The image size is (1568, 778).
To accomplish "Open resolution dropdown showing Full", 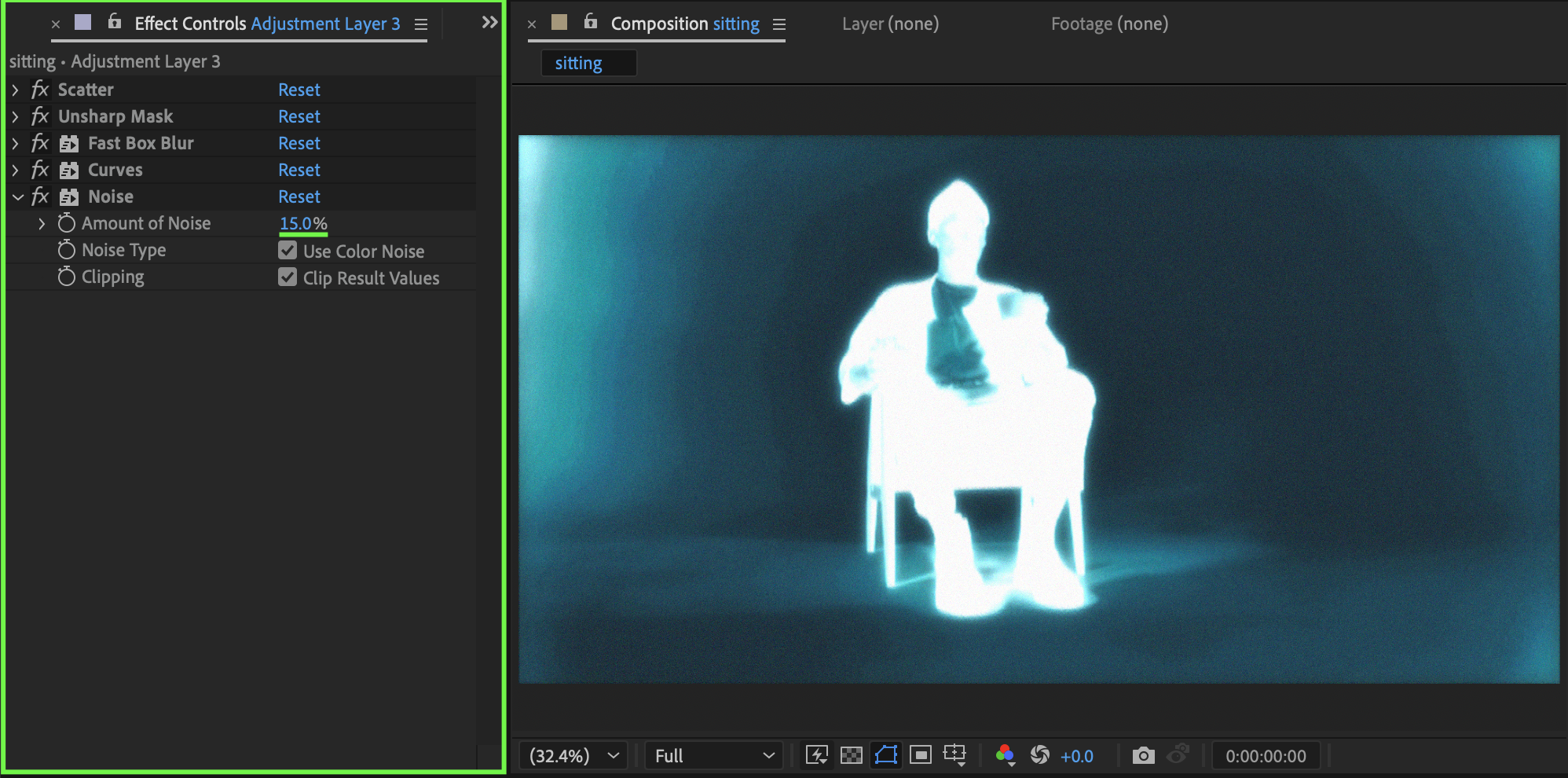I will point(714,756).
